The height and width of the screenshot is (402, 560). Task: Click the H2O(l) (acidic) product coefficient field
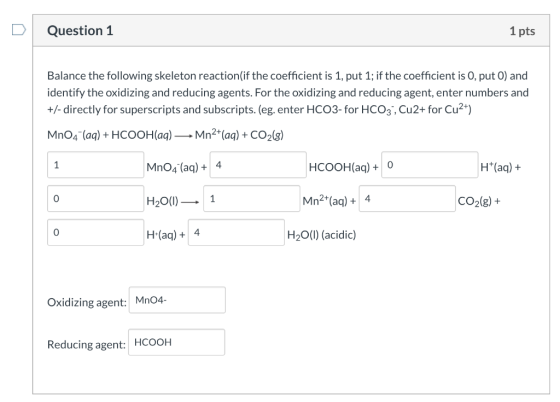236,232
